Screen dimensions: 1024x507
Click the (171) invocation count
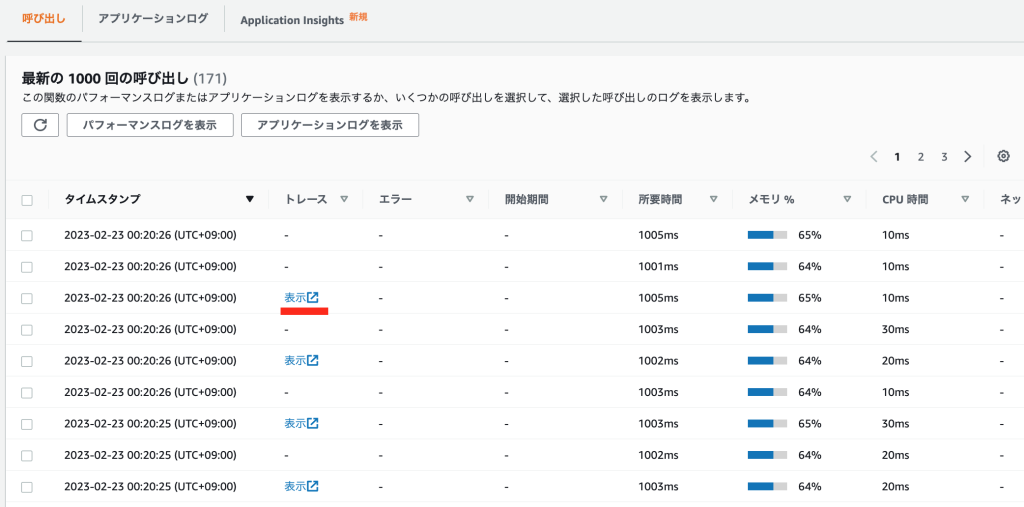pos(210,79)
